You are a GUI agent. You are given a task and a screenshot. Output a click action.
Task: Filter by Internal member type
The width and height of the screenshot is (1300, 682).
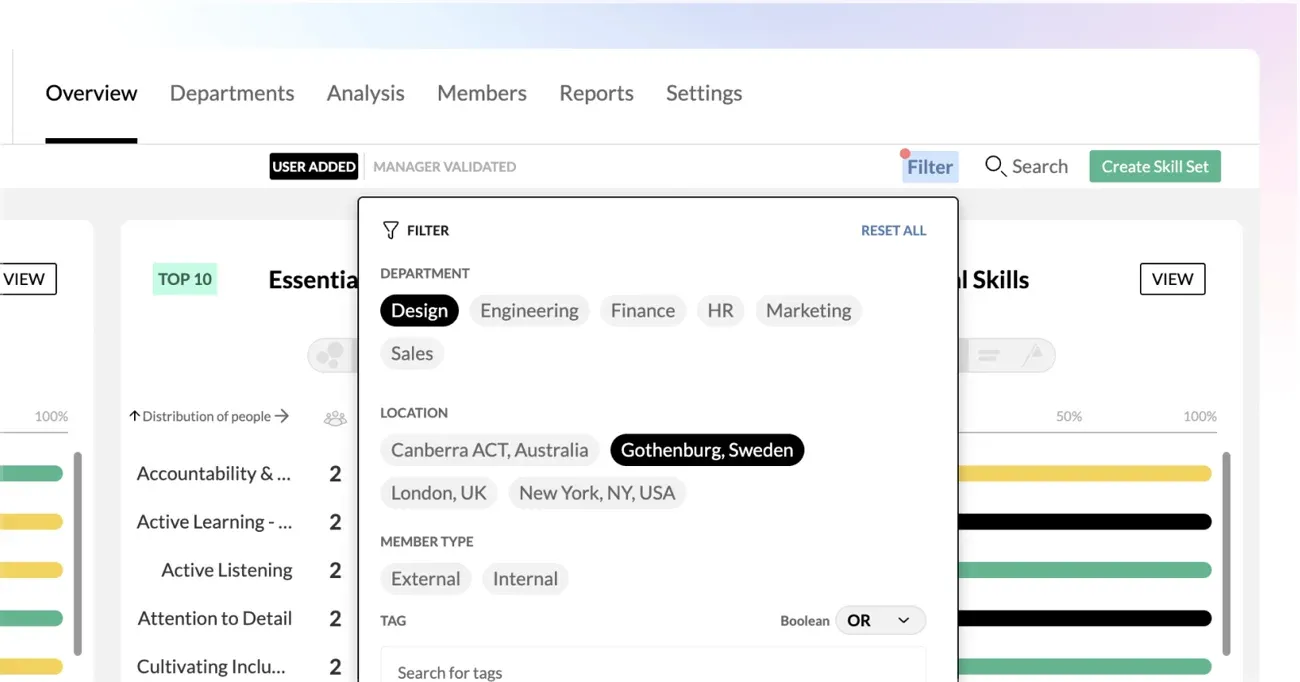pos(525,579)
